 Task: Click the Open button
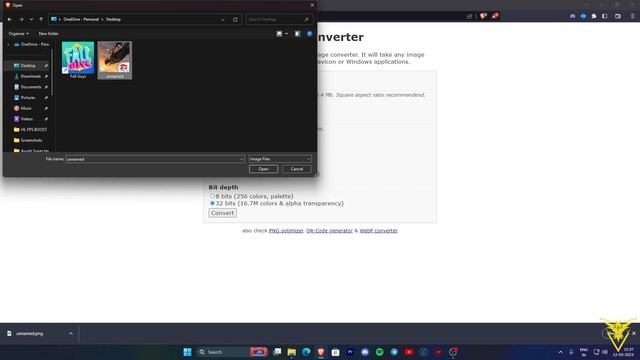(x=263, y=169)
